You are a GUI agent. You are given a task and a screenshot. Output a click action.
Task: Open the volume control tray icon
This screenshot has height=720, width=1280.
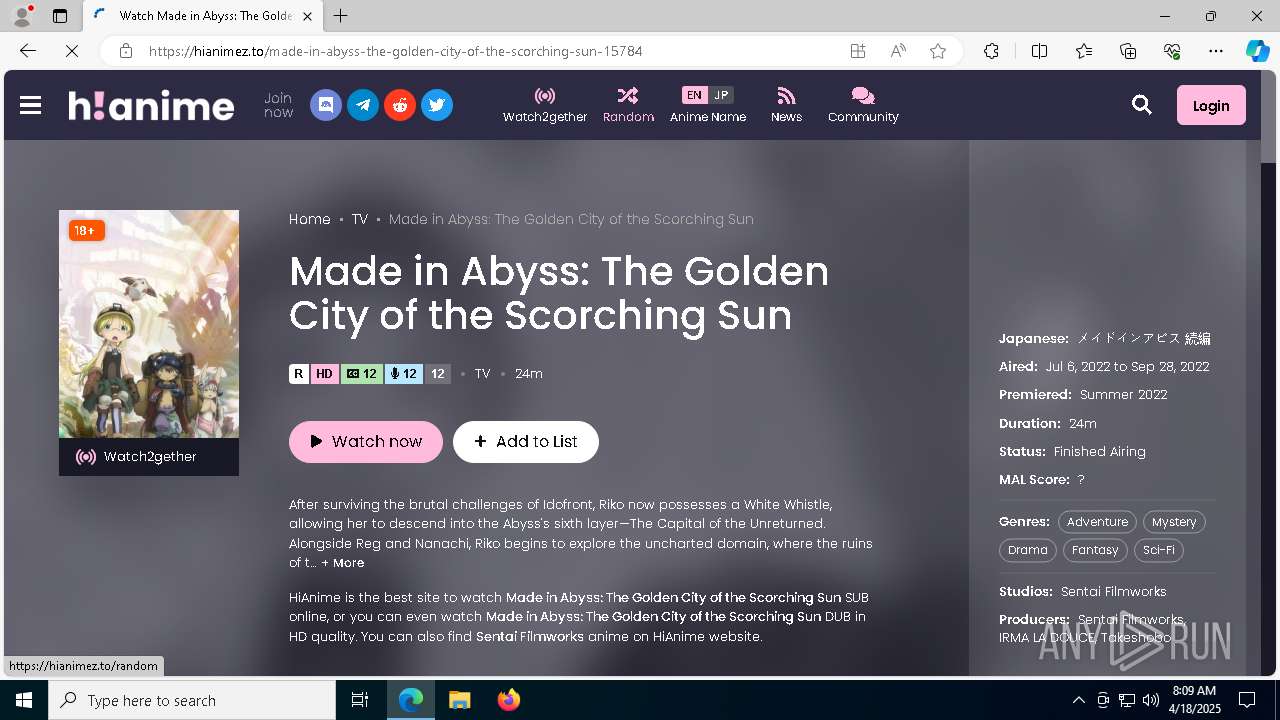(x=1151, y=700)
